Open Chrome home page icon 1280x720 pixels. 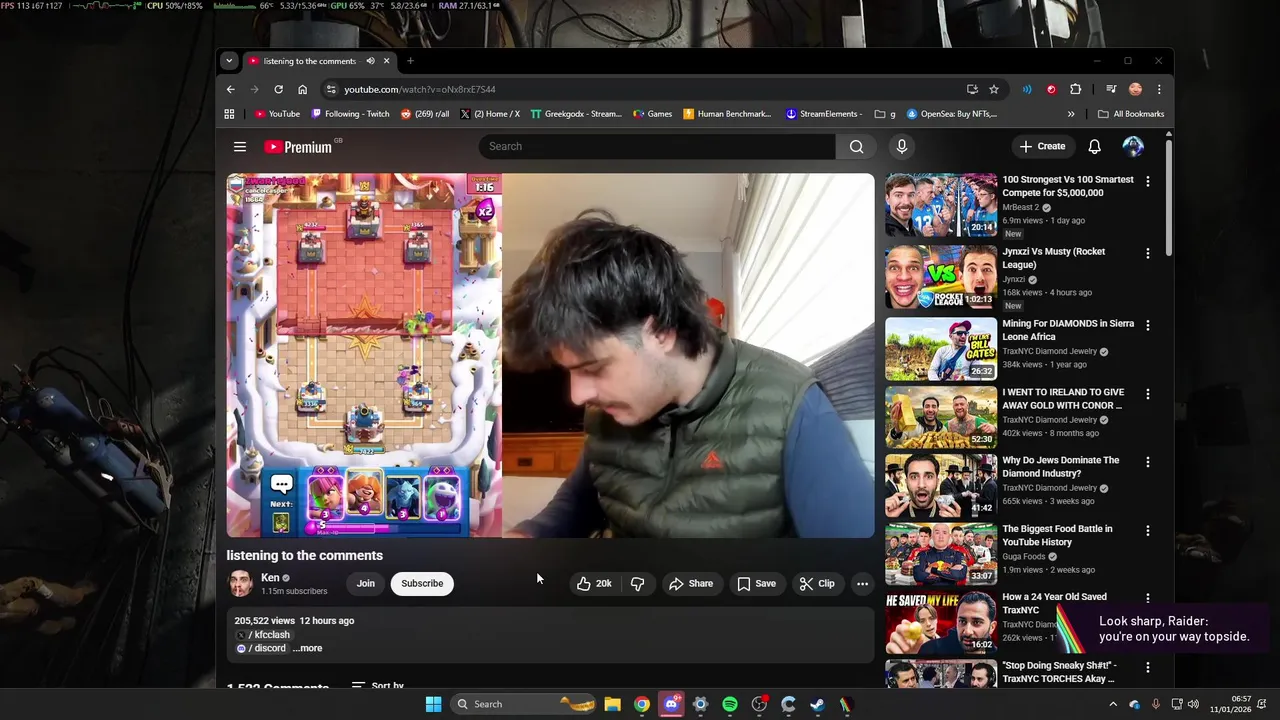(x=302, y=89)
